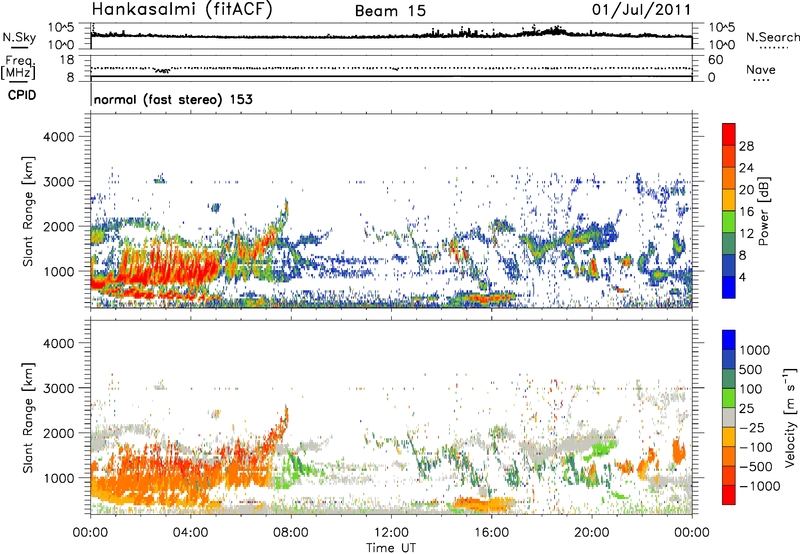Screen dimensions: 800x554
Task: Click the gray Velocity segment between 25 and -25
Action: pos(729,417)
